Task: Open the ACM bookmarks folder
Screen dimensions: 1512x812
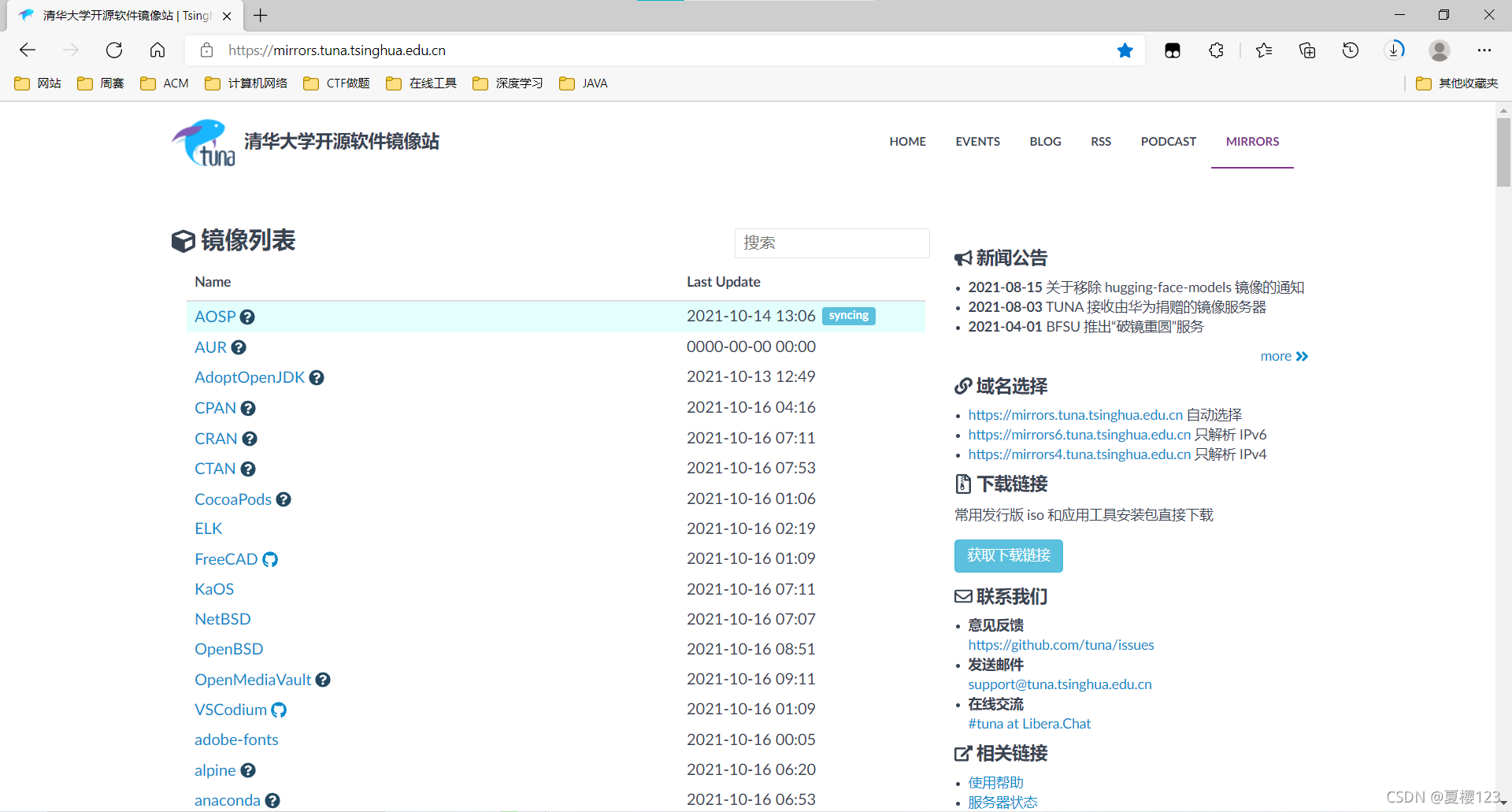Action: (165, 83)
